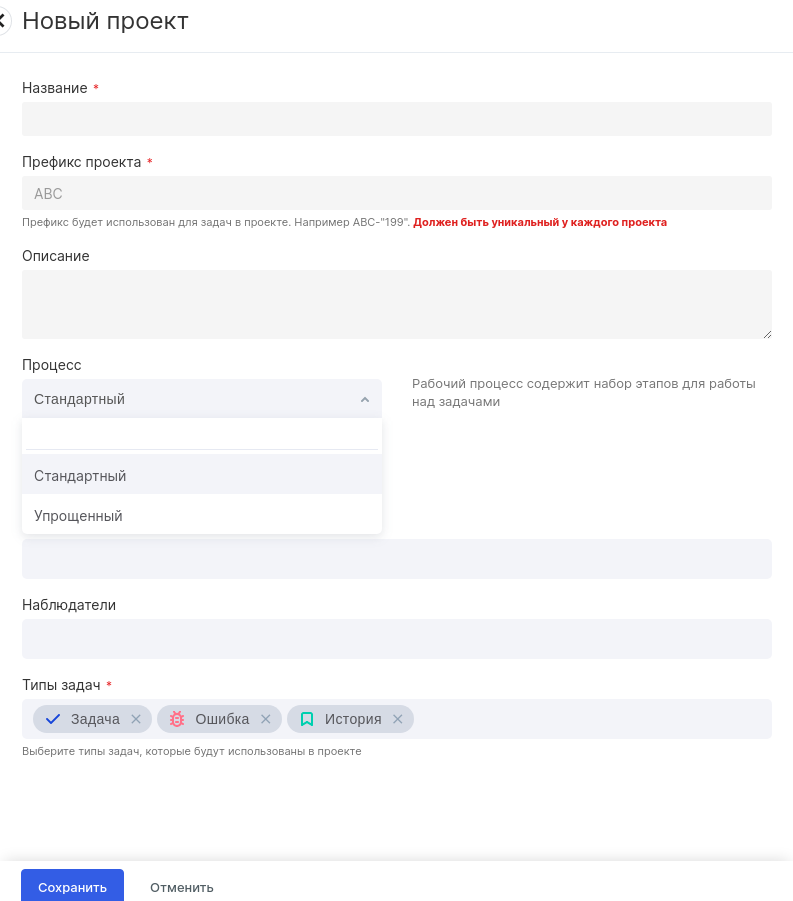Save the project with Сохранить
This screenshot has height=901, width=793.
(x=72, y=886)
